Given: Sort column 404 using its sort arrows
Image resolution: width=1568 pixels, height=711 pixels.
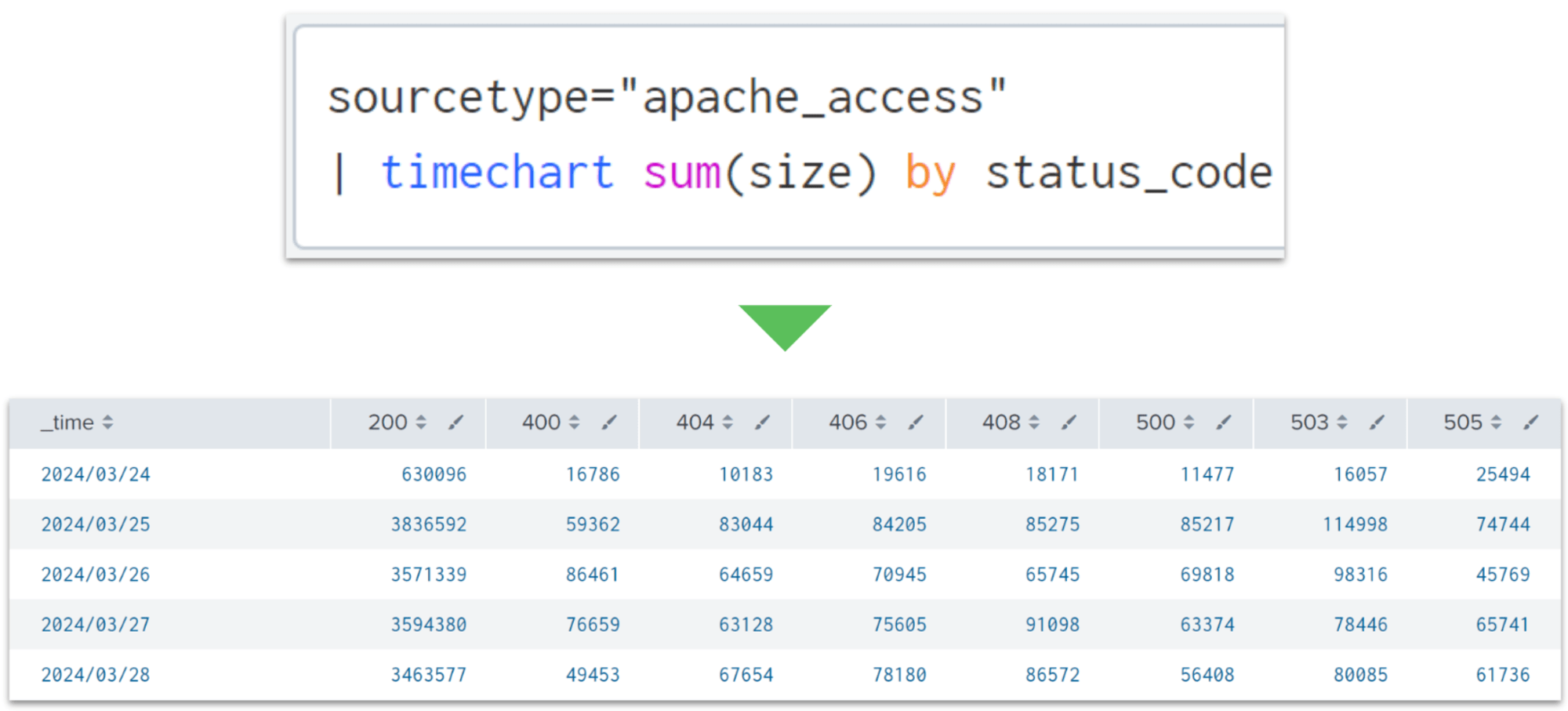Looking at the screenshot, I should (x=728, y=423).
